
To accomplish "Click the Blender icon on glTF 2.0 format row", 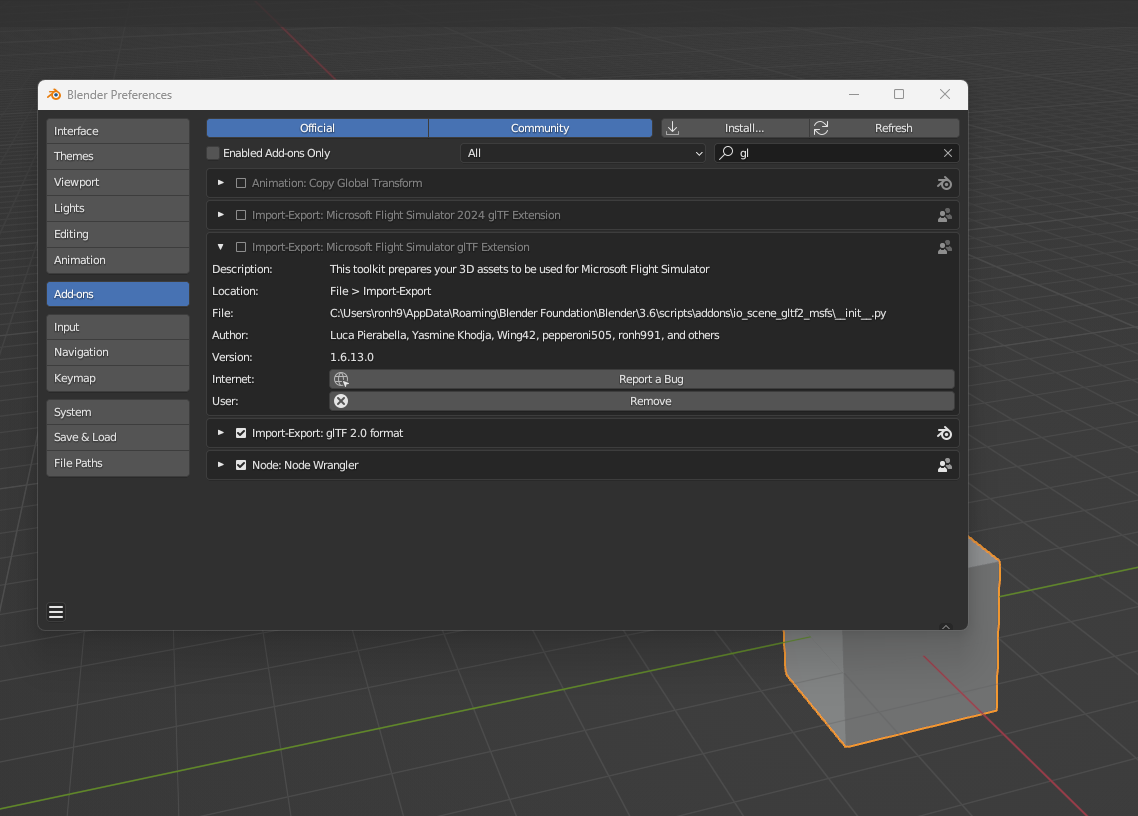I will pyautogui.click(x=944, y=433).
